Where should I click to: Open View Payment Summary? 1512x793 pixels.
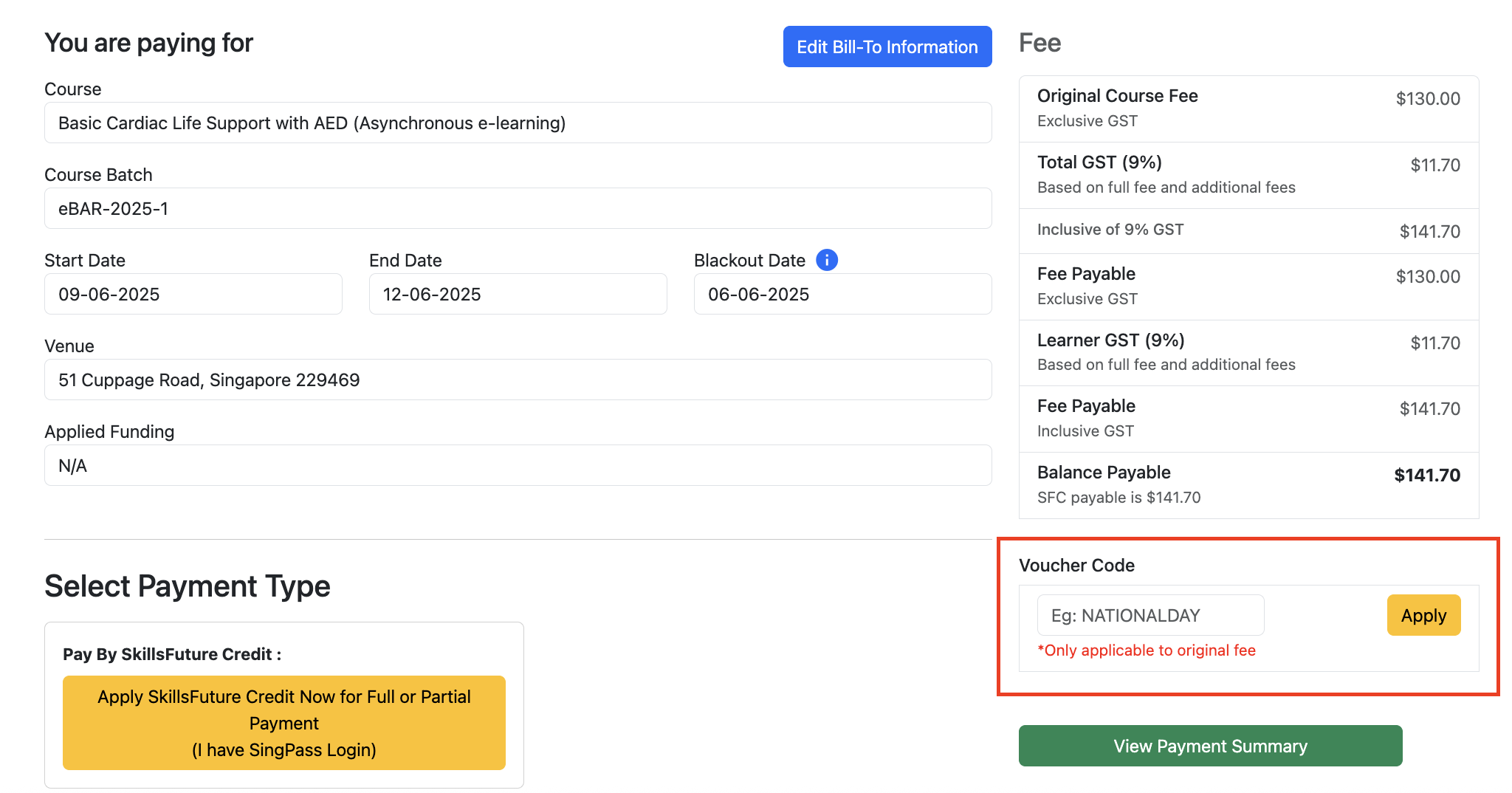1209,746
